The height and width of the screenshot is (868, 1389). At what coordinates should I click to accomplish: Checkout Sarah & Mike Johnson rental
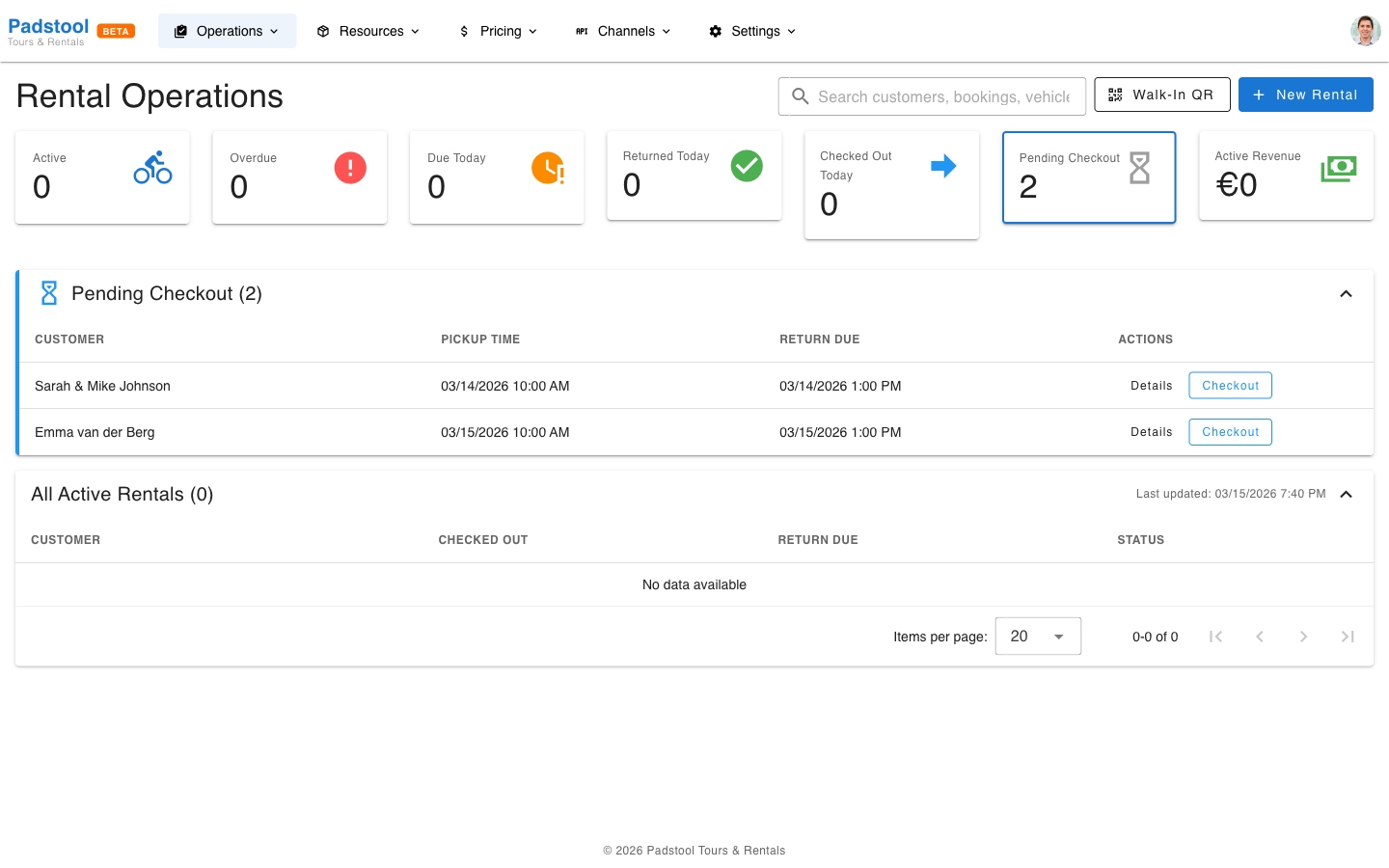[x=1231, y=386]
